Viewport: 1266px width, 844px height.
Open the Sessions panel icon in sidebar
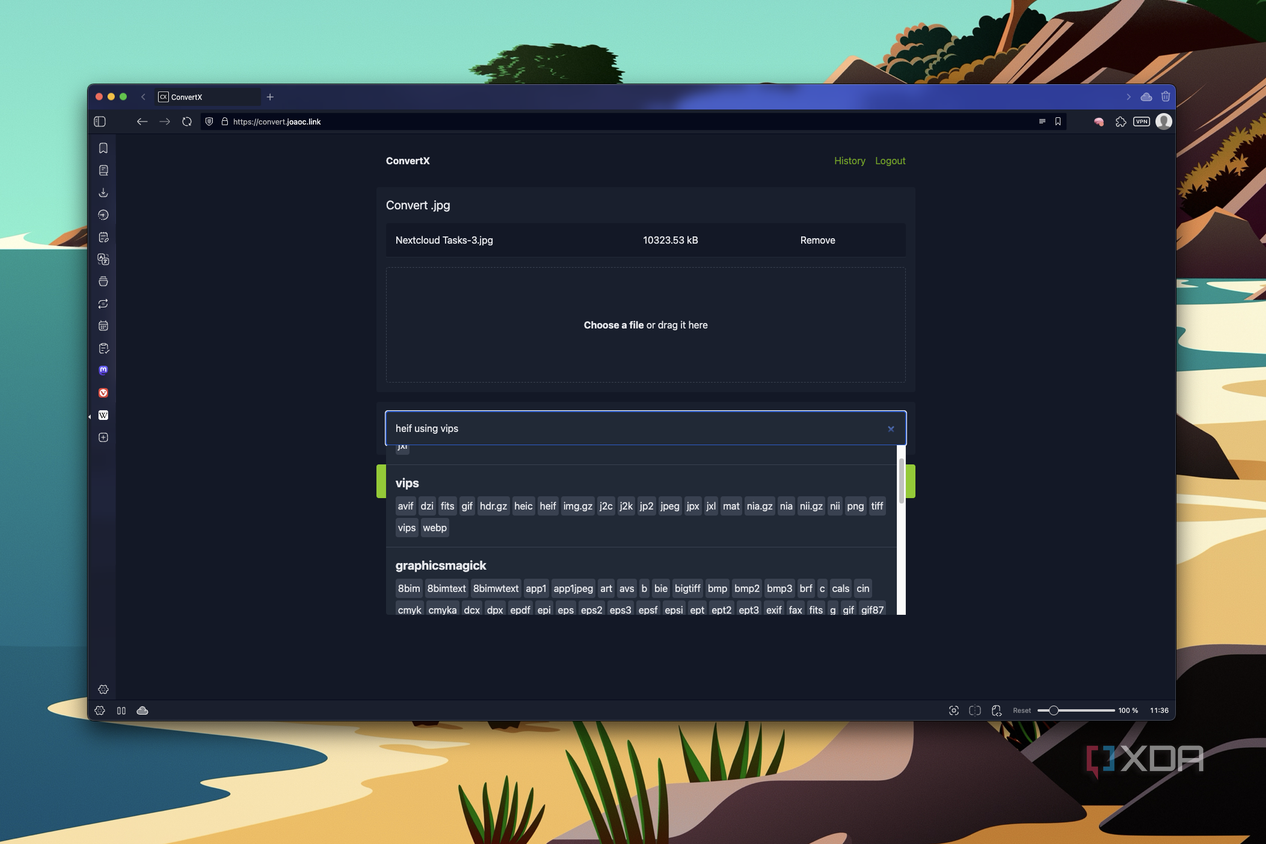pyautogui.click(x=103, y=304)
